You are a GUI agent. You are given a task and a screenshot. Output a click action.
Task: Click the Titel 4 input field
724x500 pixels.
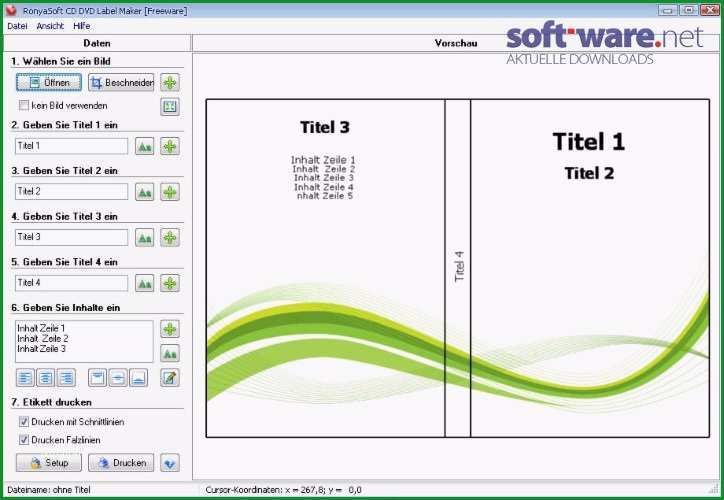pos(72,283)
